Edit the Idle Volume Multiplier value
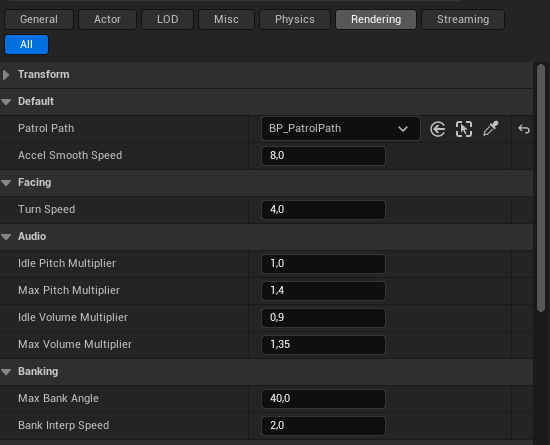550x445 pixels. (323, 318)
